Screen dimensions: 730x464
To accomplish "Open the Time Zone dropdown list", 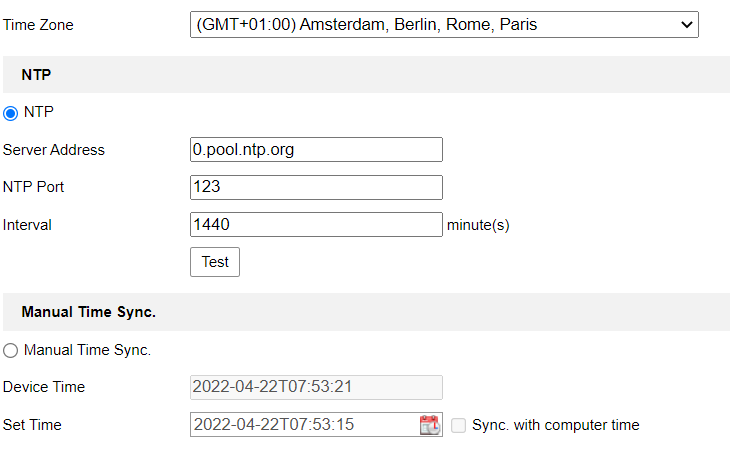I will point(443,25).
